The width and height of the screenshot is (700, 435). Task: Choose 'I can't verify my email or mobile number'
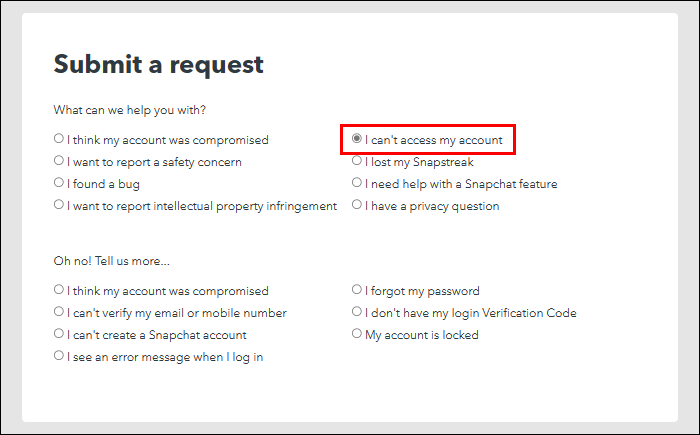point(59,312)
